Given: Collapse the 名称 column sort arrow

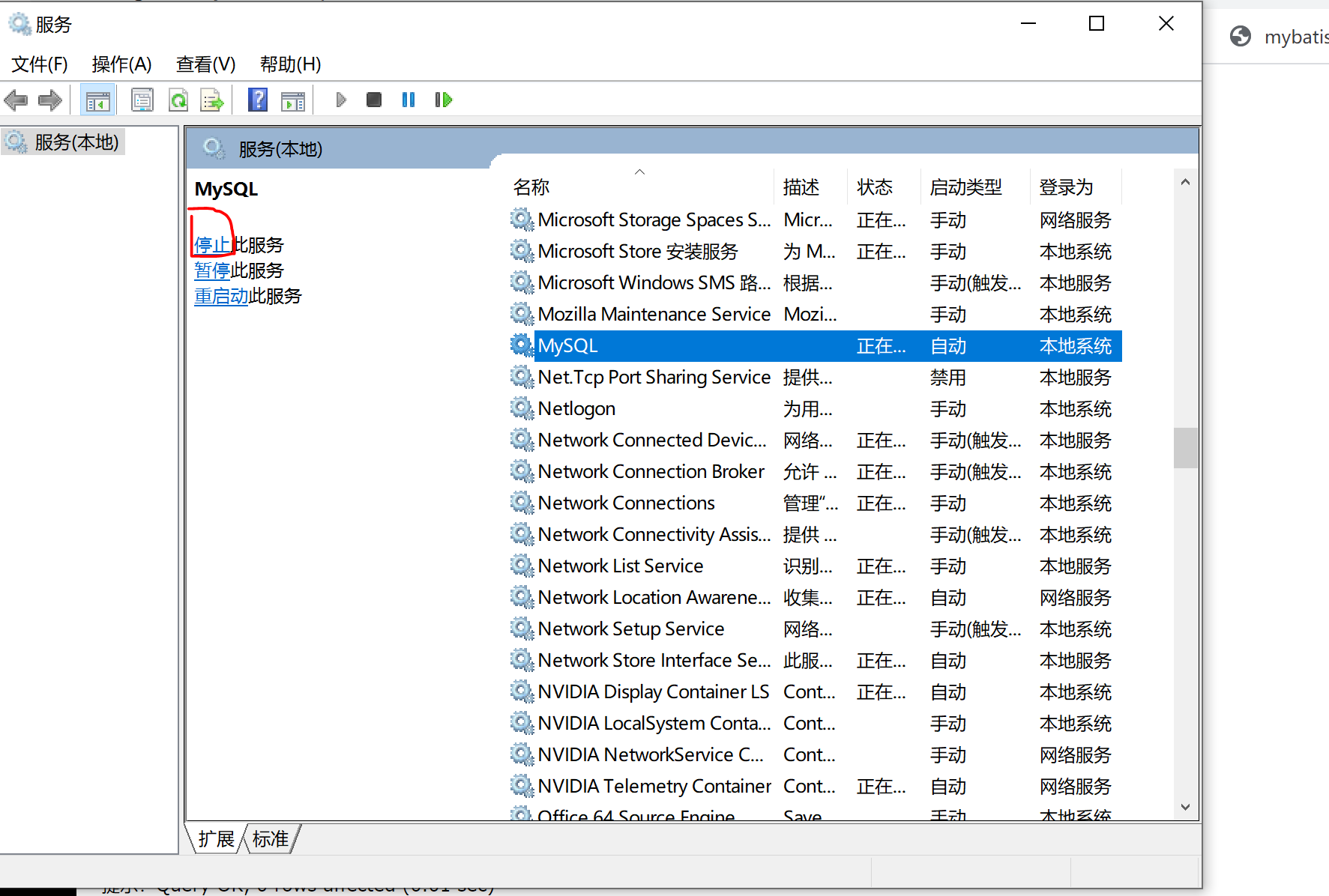Looking at the screenshot, I should pos(639,172).
